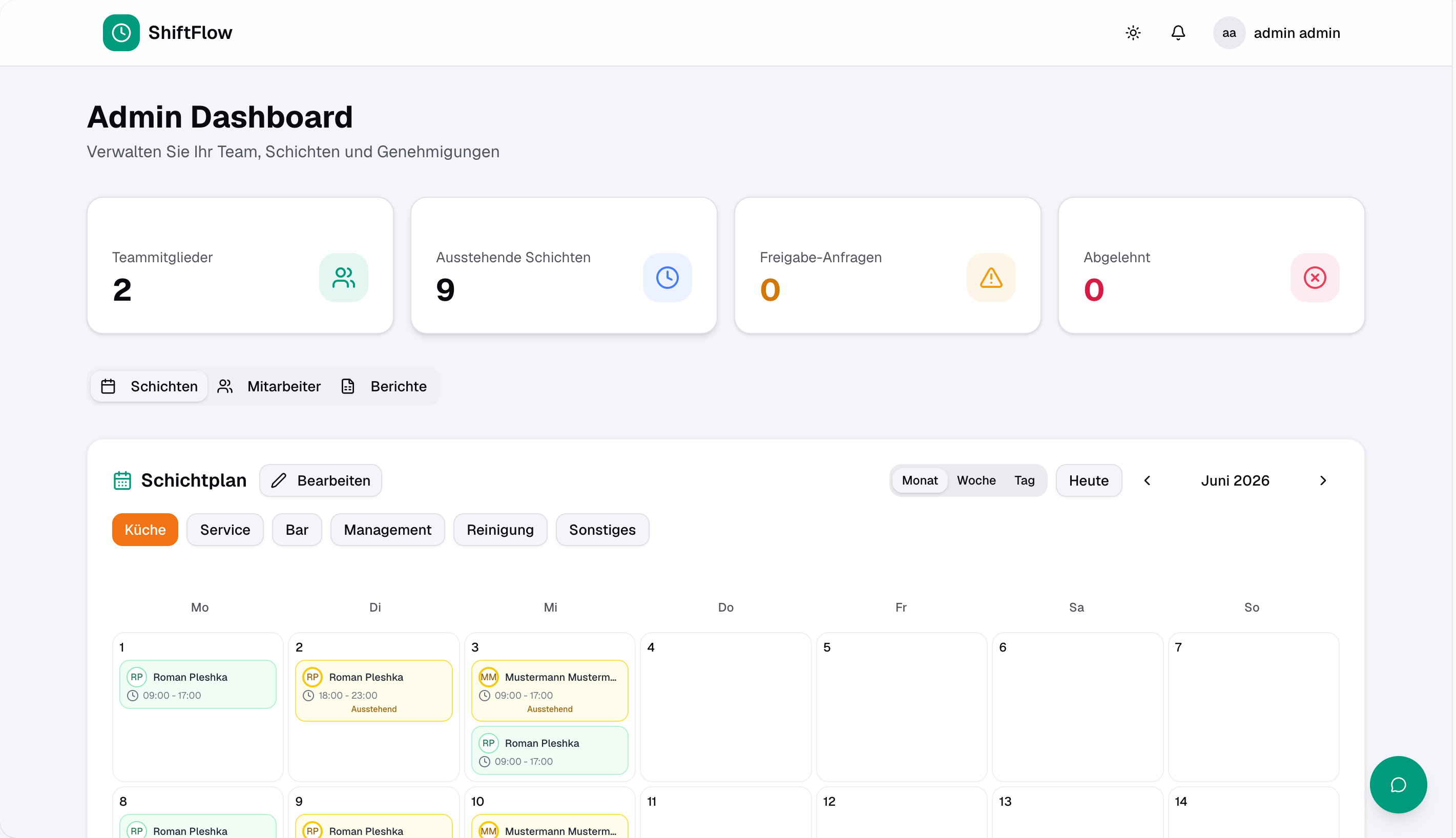Click the Ausstehend status on June 2
Image resolution: width=1456 pixels, height=838 pixels.
click(x=374, y=709)
